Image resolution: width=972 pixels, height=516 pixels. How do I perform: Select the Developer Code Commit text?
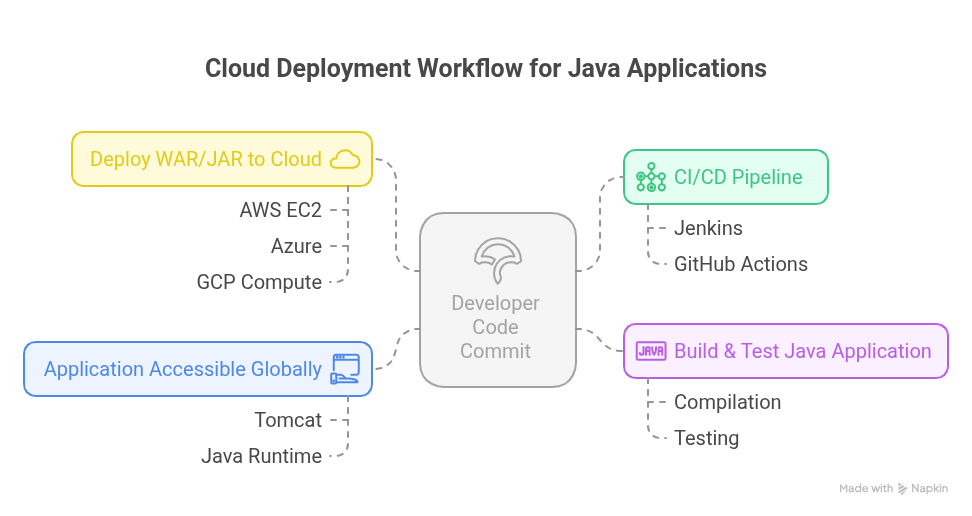pyautogui.click(x=496, y=327)
